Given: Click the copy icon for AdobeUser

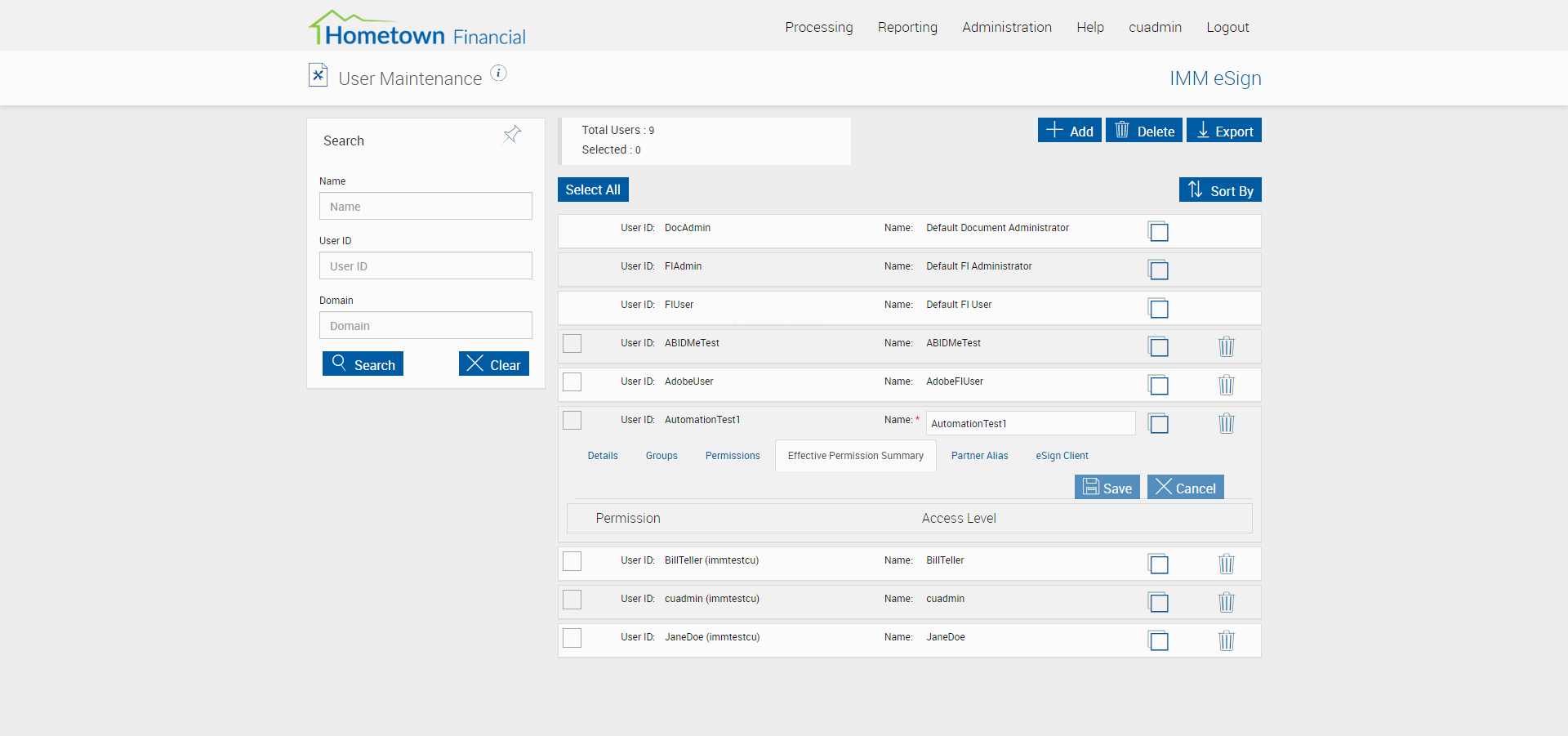Looking at the screenshot, I should pyautogui.click(x=1158, y=385).
